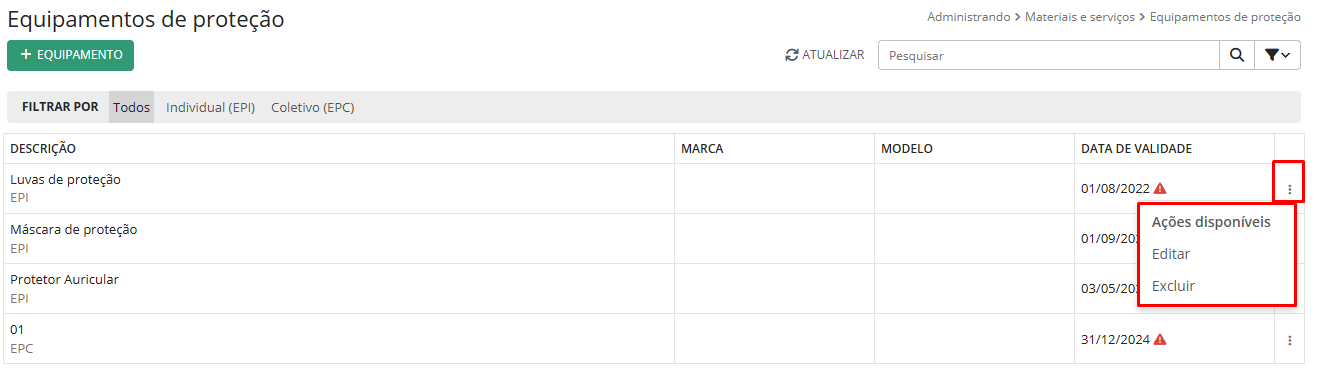Open three-dot menu for row 01 EPC
Screen dimensions: 1318x380
pos(1289,340)
